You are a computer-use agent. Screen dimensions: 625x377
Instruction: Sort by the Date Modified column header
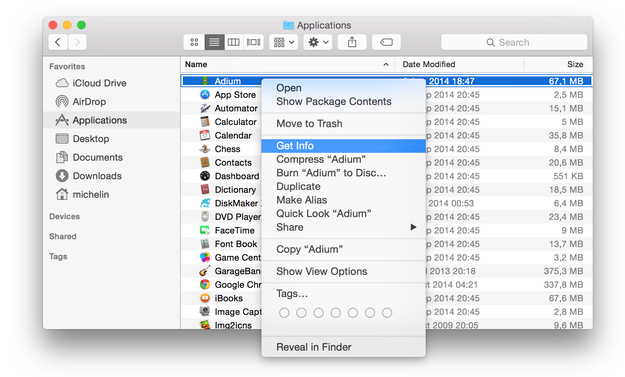[459, 64]
